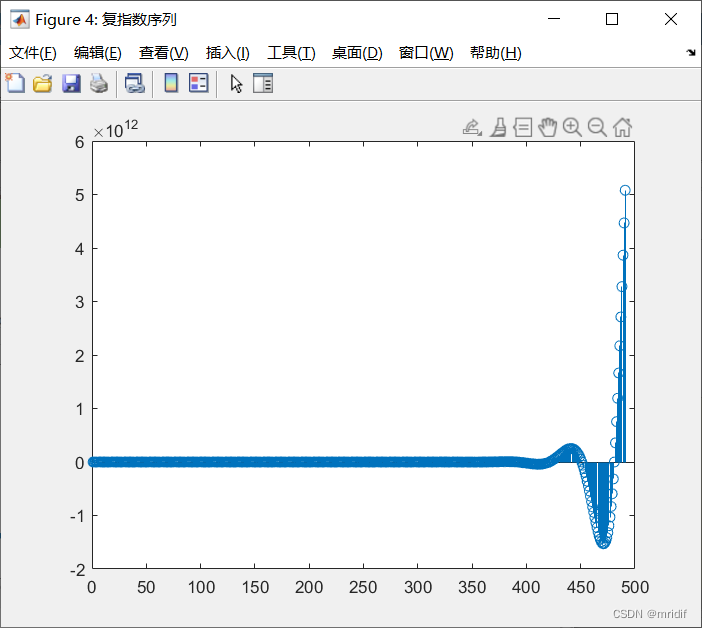
Task: Open the 文件(F) menu
Action: (33, 53)
